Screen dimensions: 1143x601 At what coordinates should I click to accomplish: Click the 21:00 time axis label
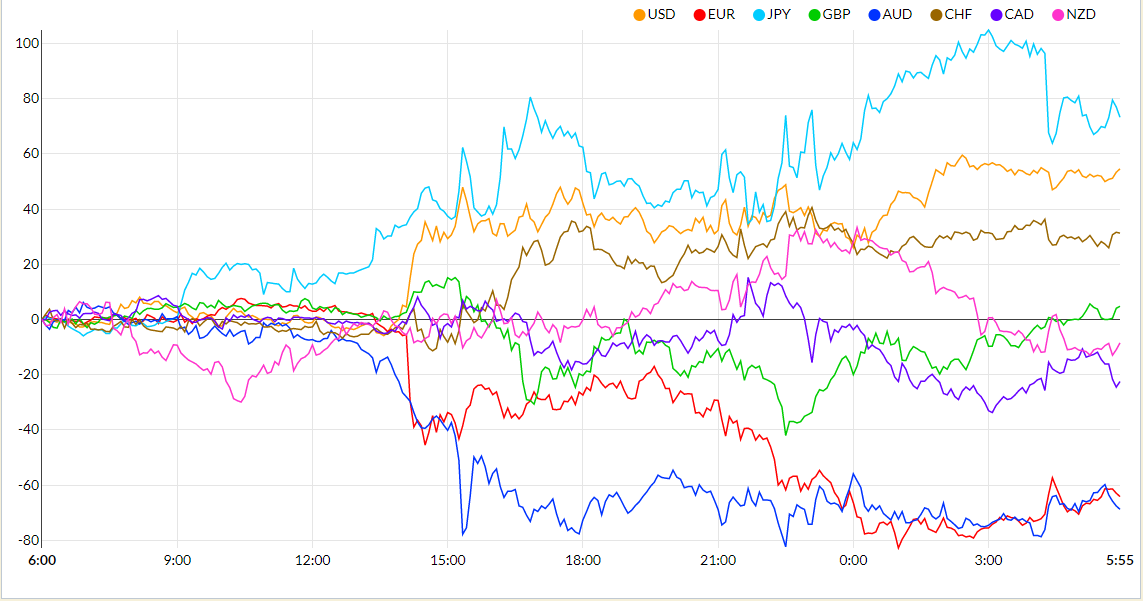tap(718, 561)
